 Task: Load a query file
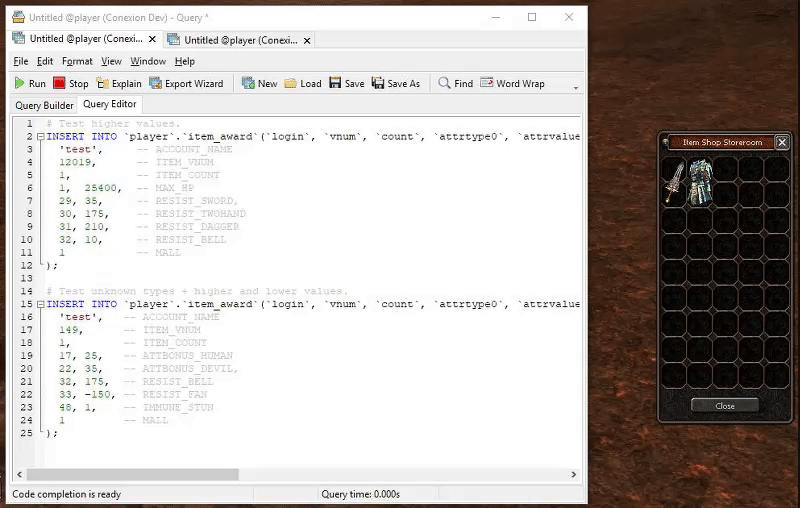click(303, 83)
